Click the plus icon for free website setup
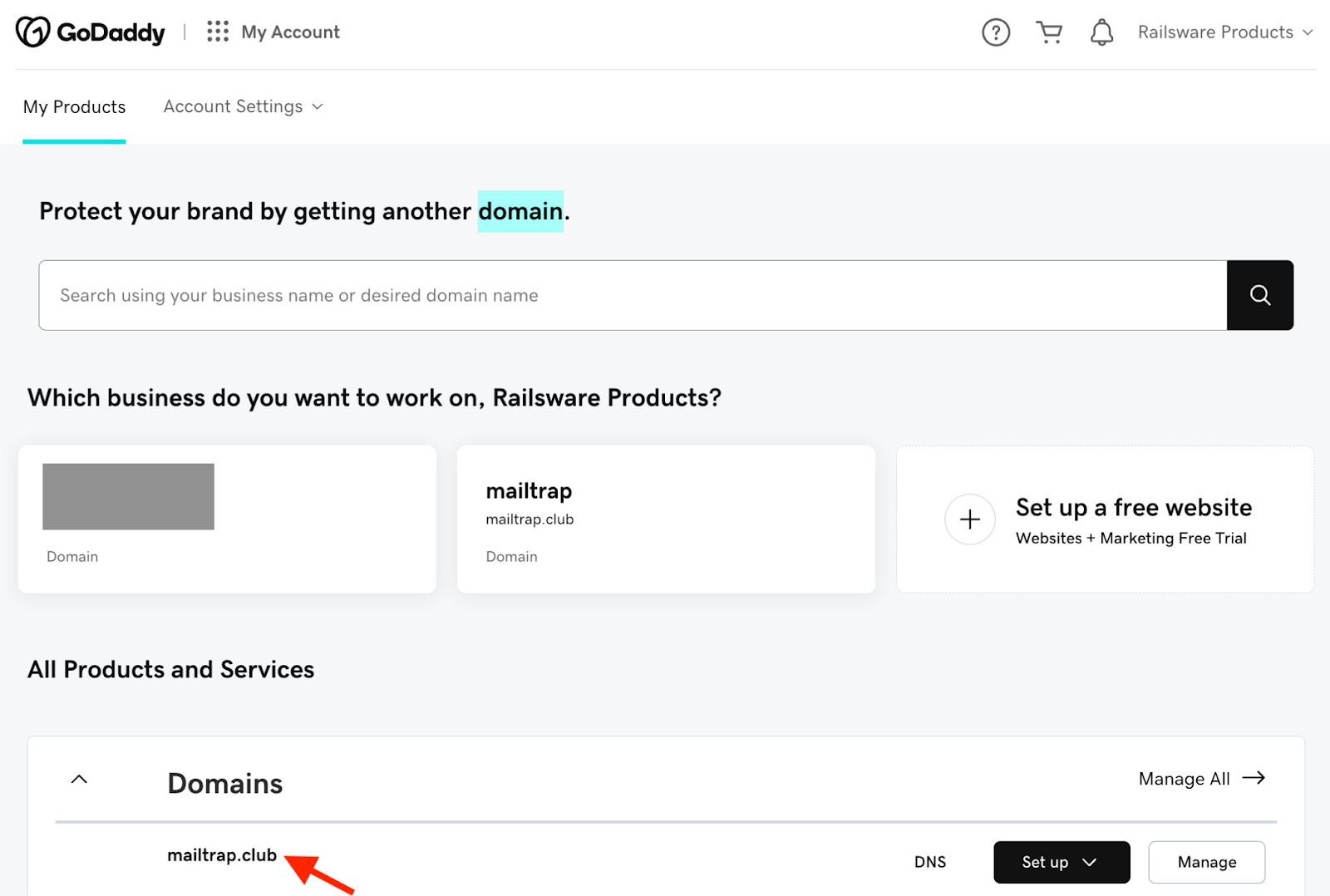This screenshot has height=896, width=1330. [969, 519]
